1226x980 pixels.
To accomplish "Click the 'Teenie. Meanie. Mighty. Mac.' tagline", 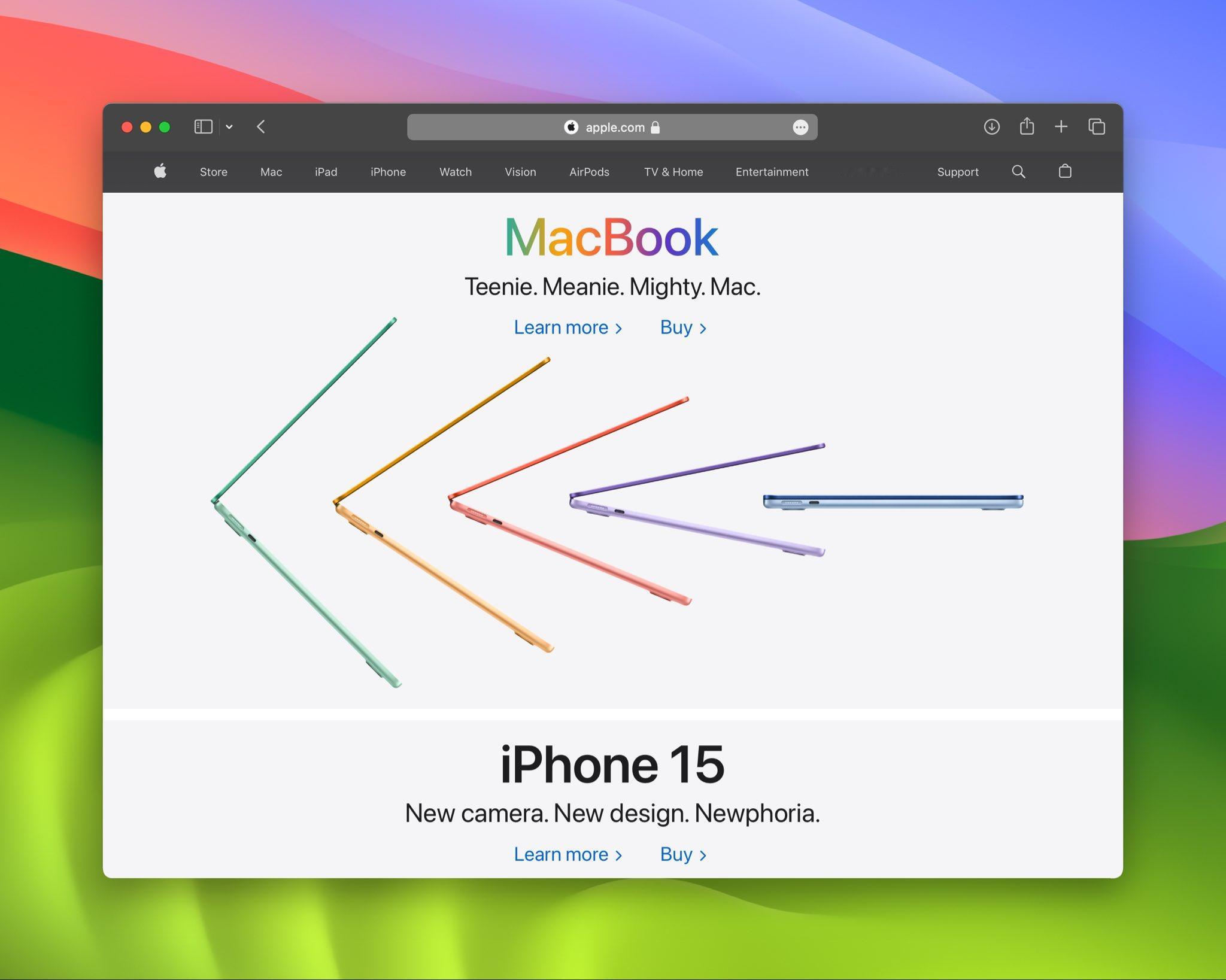I will 612,287.
